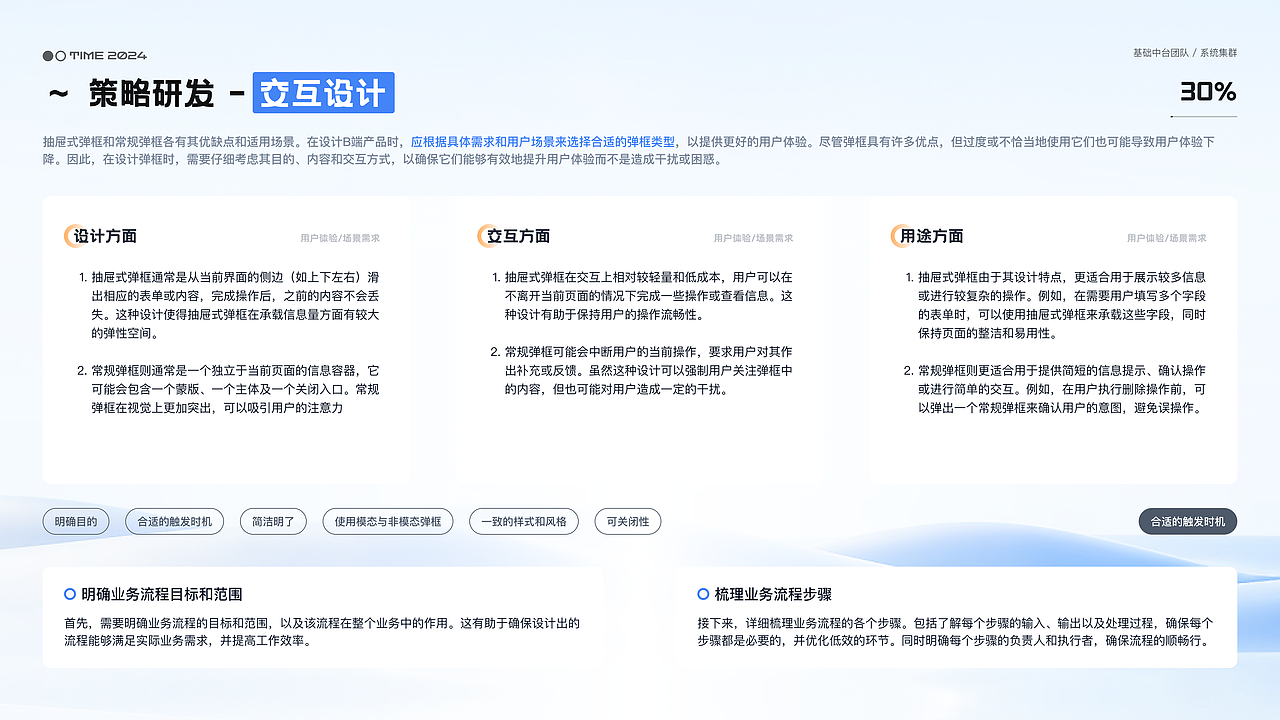
Task: Click the paragraph starting 首先，需要明确业务流程的目标
Action: coord(322,631)
